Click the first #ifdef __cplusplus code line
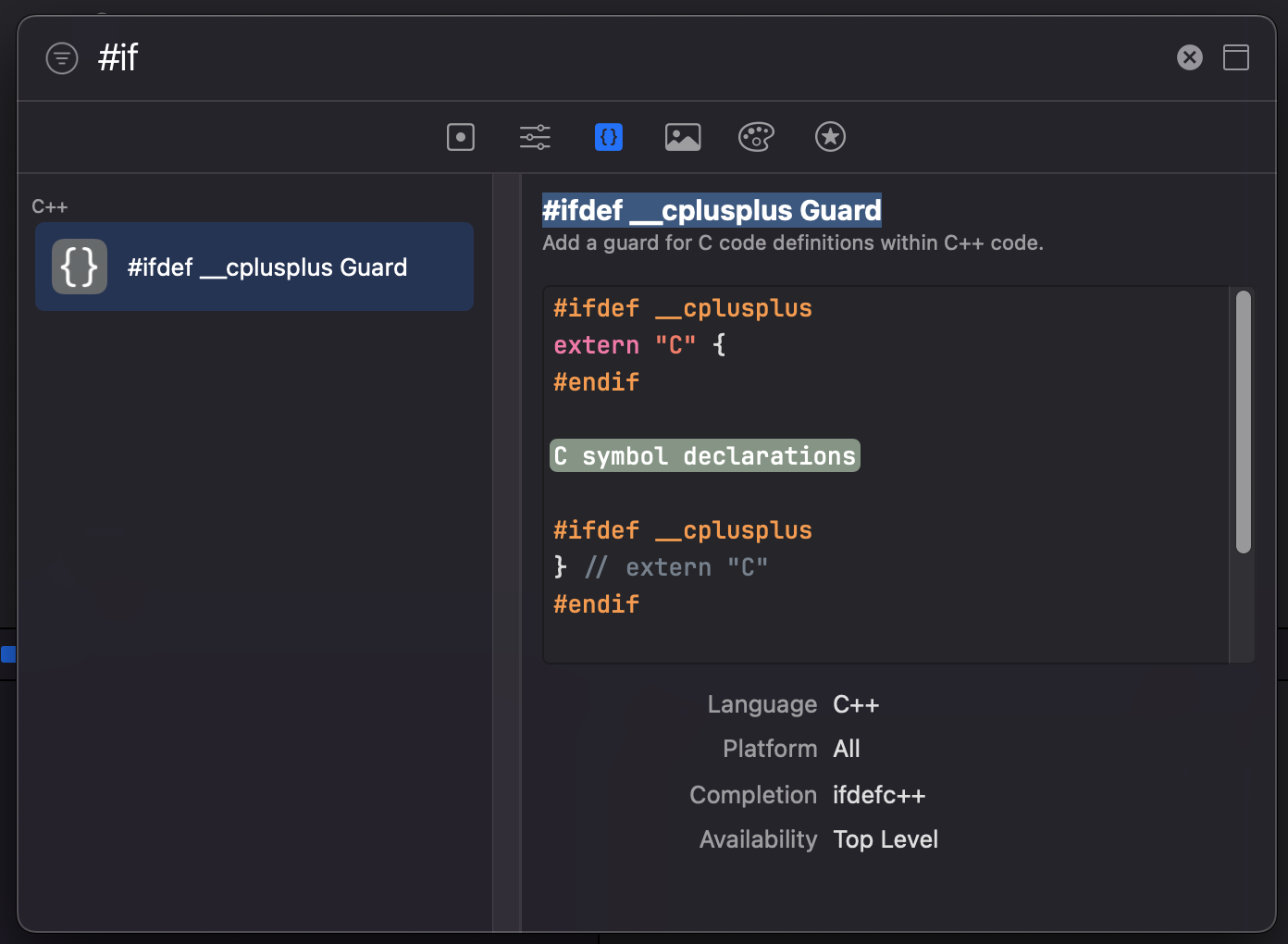The width and height of the screenshot is (1288, 944). click(x=683, y=308)
